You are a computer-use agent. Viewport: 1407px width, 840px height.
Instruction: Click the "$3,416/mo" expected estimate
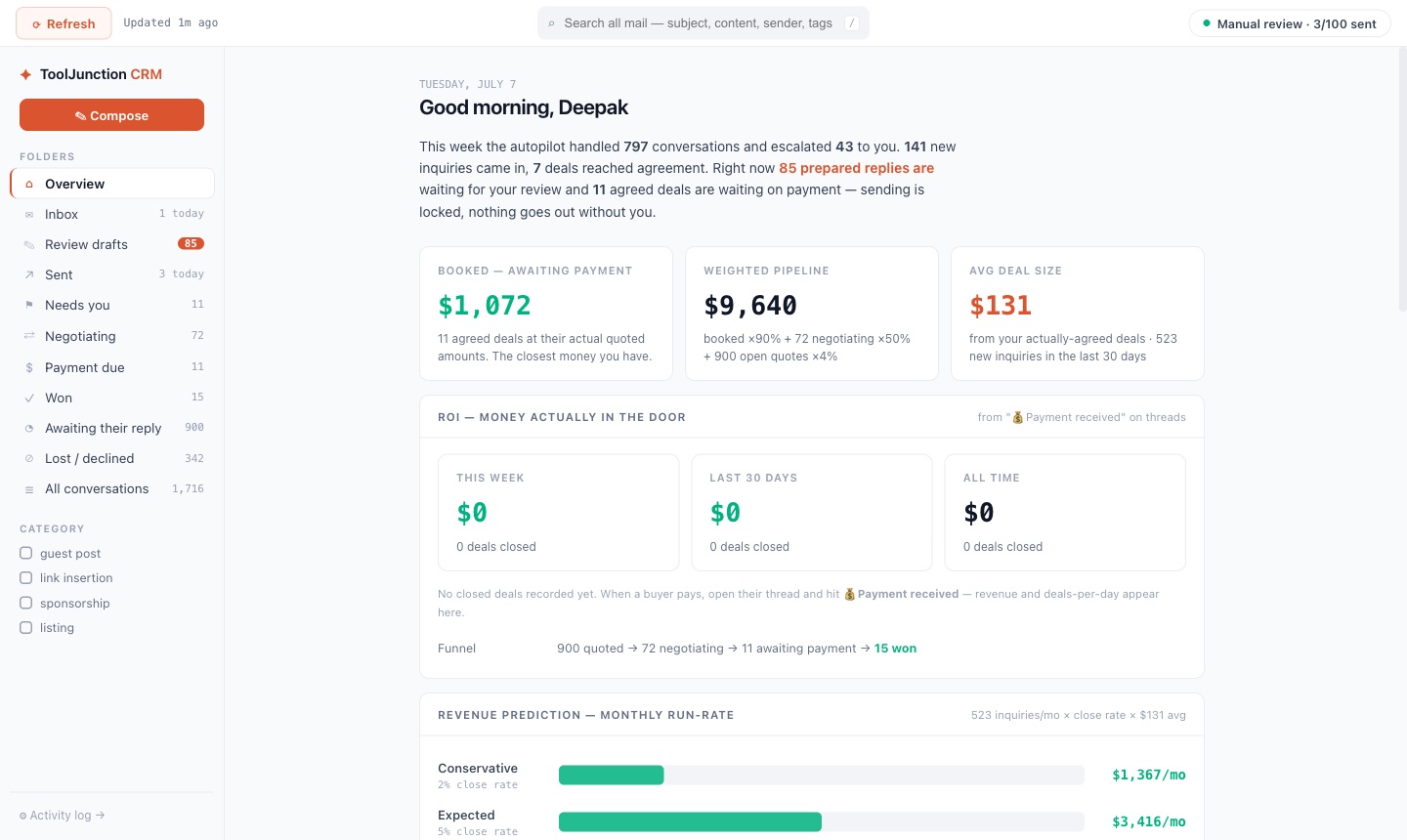(x=1149, y=821)
